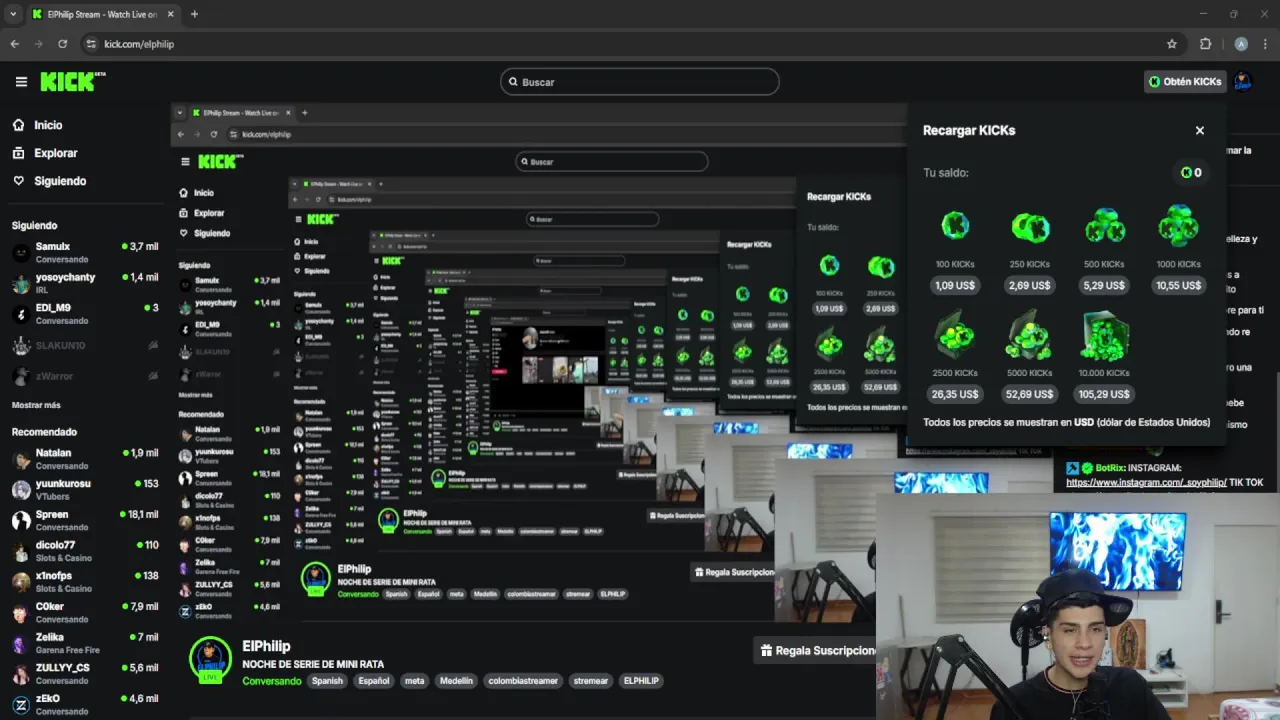Click ElPhilip streamer avatar with LIVE badge
The width and height of the screenshot is (1280, 720).
click(x=210, y=659)
